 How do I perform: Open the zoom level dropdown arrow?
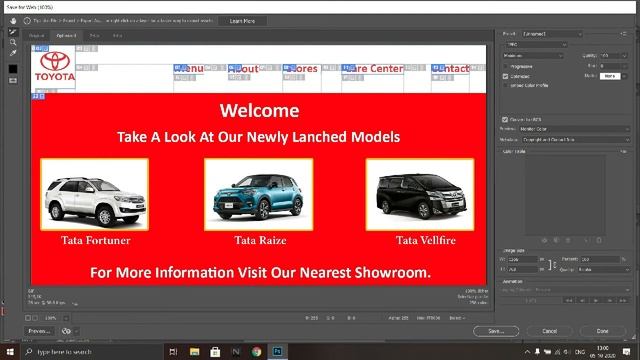(66, 318)
